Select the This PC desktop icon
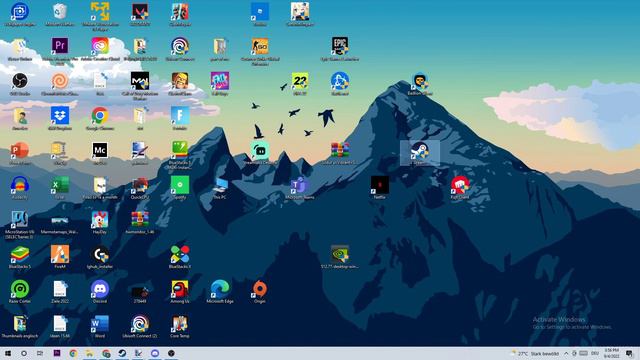 pos(220,185)
